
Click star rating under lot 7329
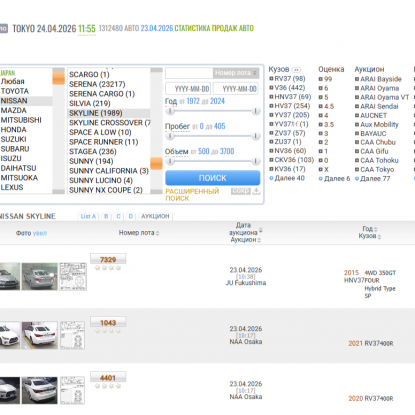(108, 268)
